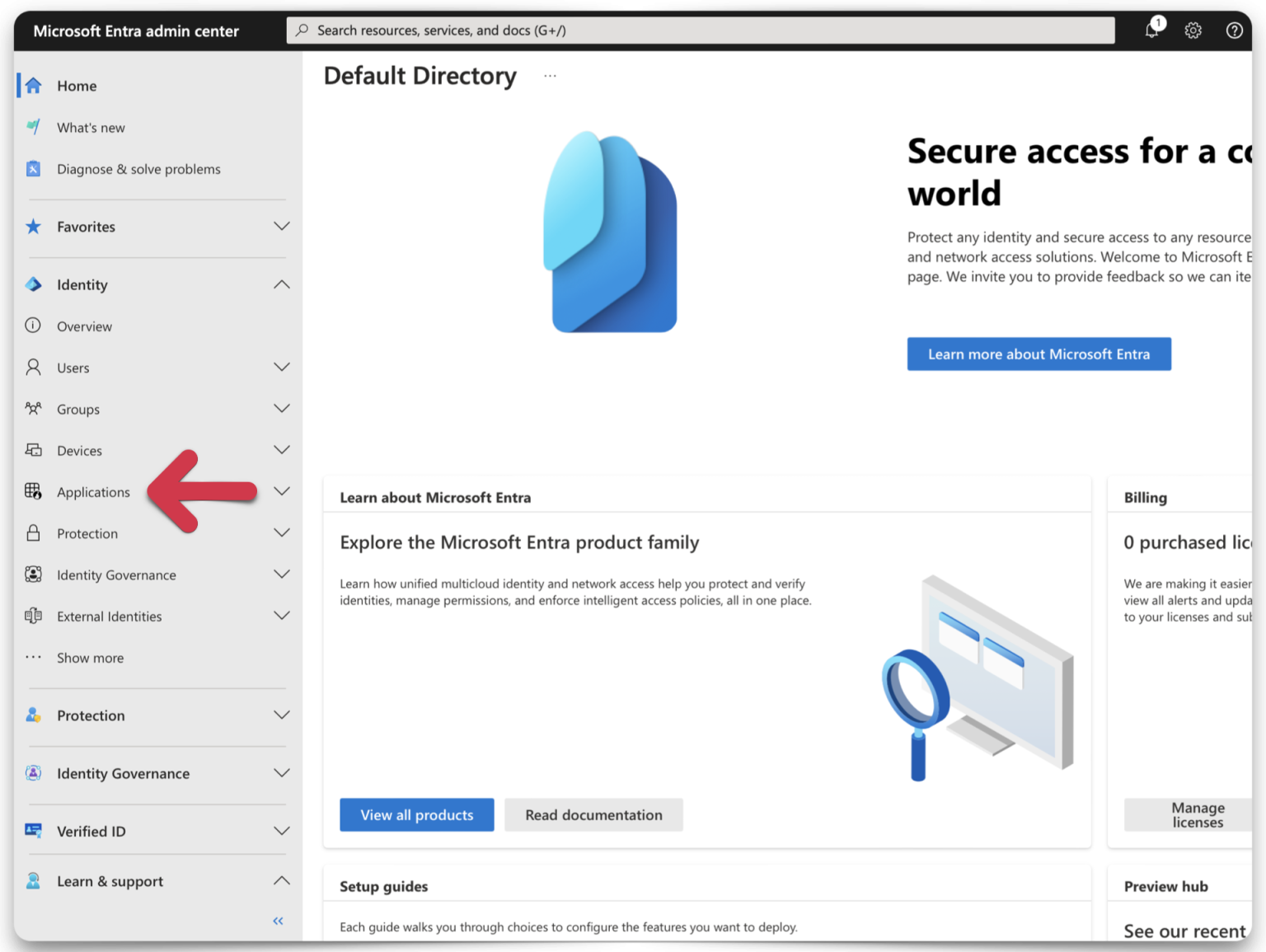Click Learn more about Microsoft Entra
The width and height of the screenshot is (1266, 952).
(x=1039, y=354)
